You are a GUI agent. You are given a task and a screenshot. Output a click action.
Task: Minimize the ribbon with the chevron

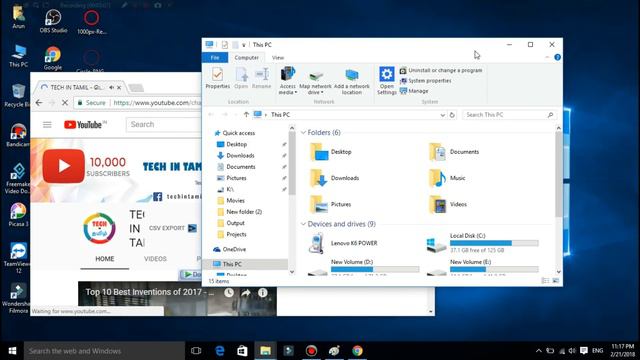pos(547,58)
